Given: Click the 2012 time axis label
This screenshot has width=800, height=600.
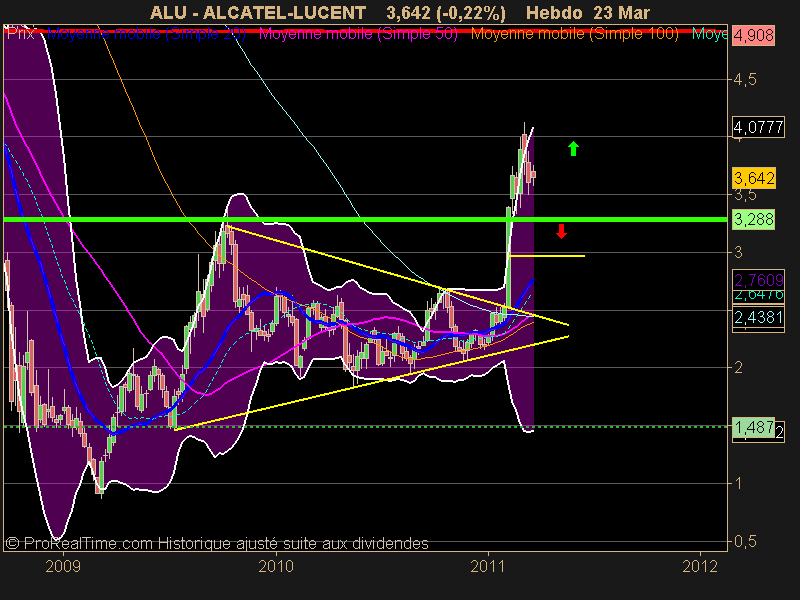Looking at the screenshot, I should point(700,566).
